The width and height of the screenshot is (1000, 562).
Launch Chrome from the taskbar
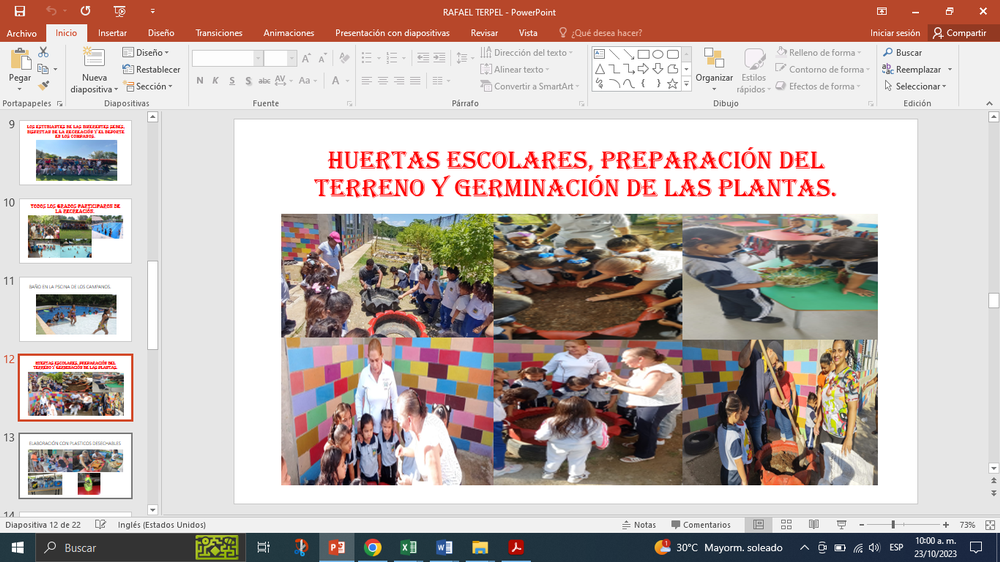coord(372,547)
